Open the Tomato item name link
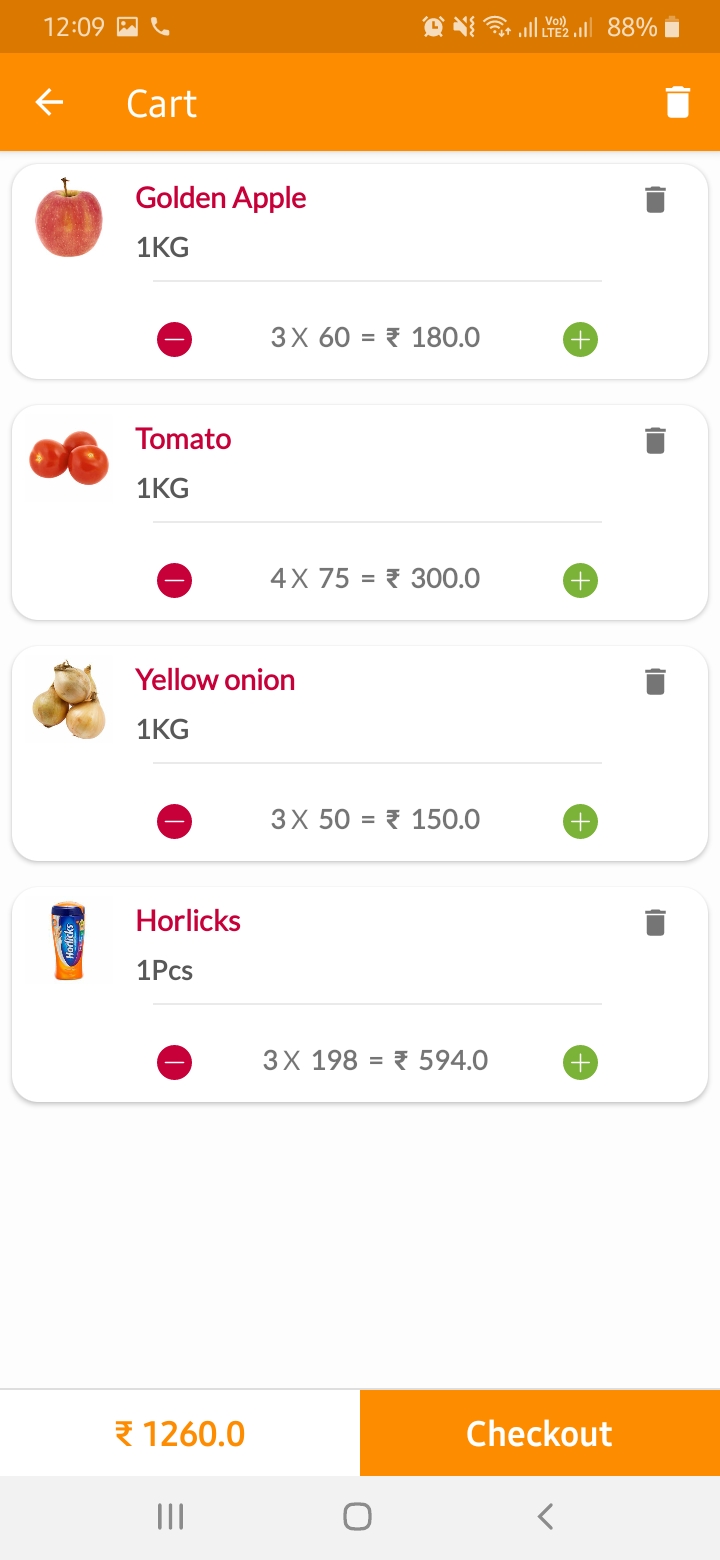The height and width of the screenshot is (1560, 720). click(x=183, y=439)
